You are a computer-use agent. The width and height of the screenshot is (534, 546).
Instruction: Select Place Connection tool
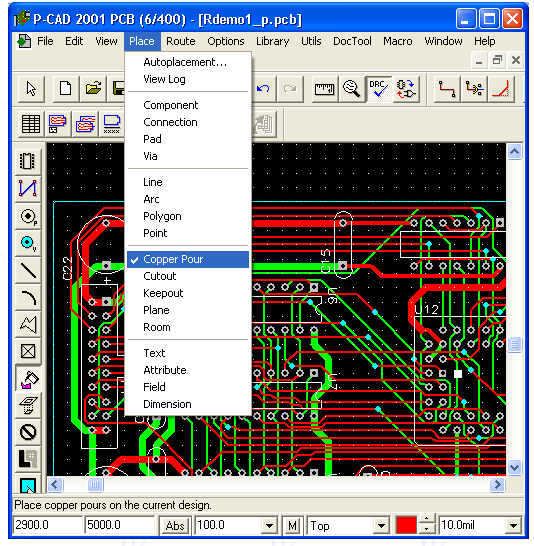(28, 188)
